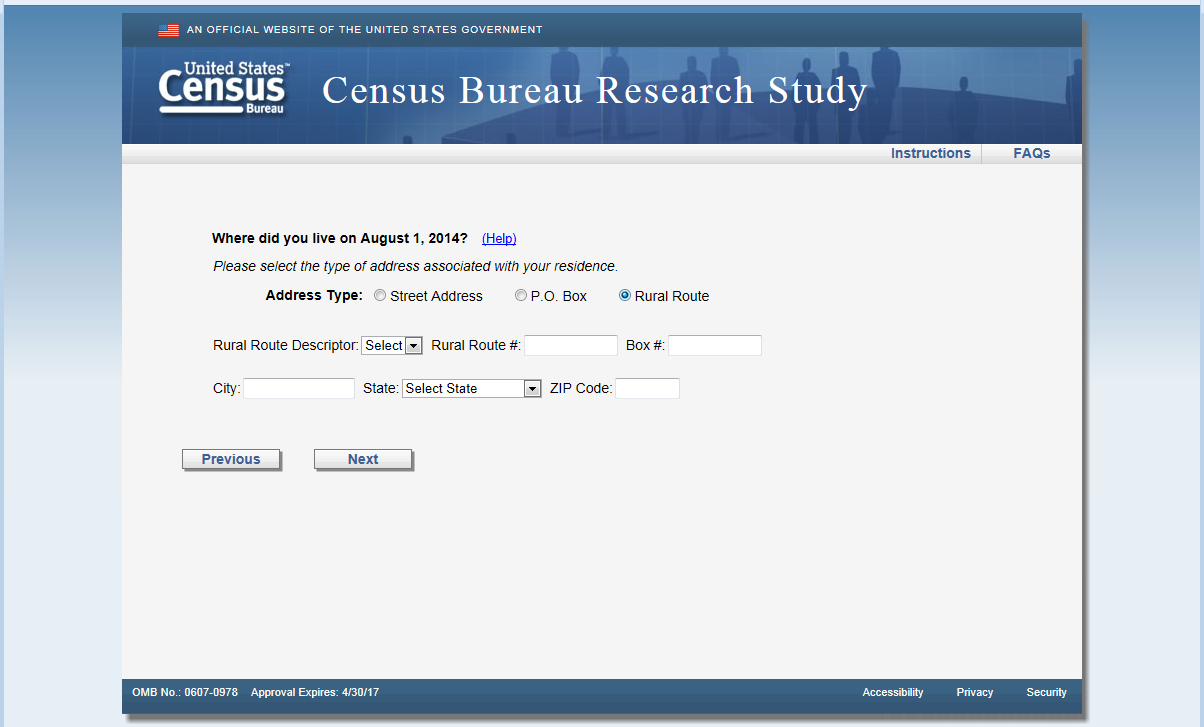Click 'An official website of the United States government'
Image resolution: width=1204 pixels, height=727 pixels.
[365, 30]
